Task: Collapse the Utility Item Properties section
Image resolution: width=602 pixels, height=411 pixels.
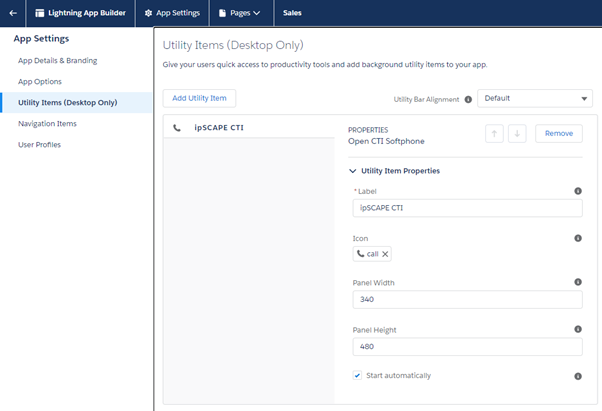Action: click(x=352, y=171)
